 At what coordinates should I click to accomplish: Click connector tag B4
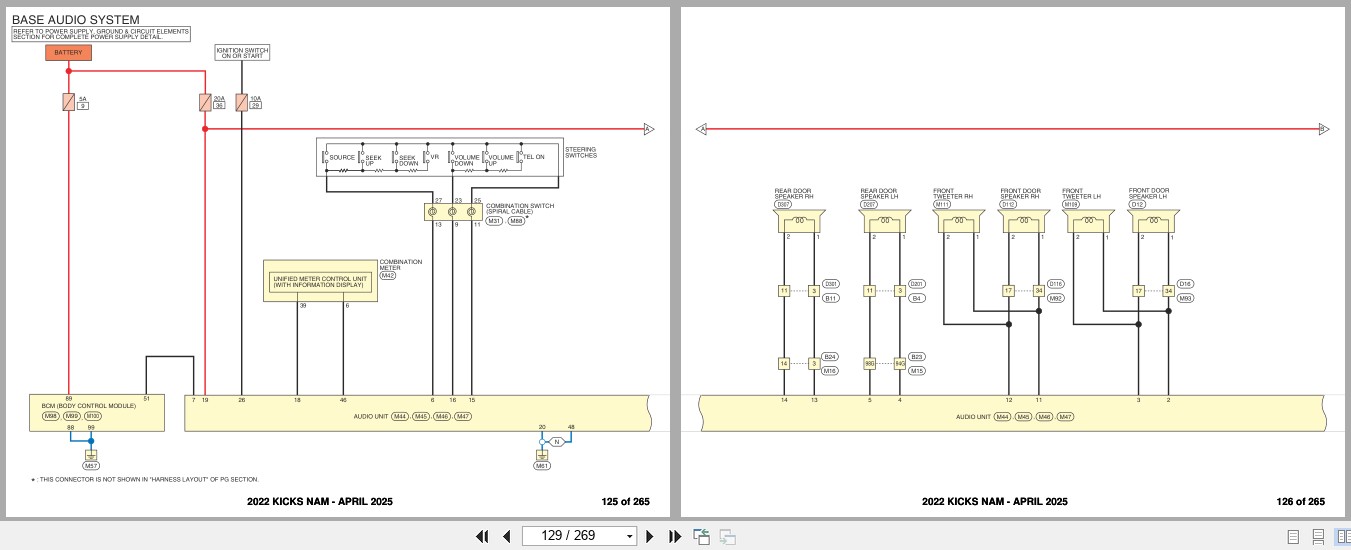point(917,298)
